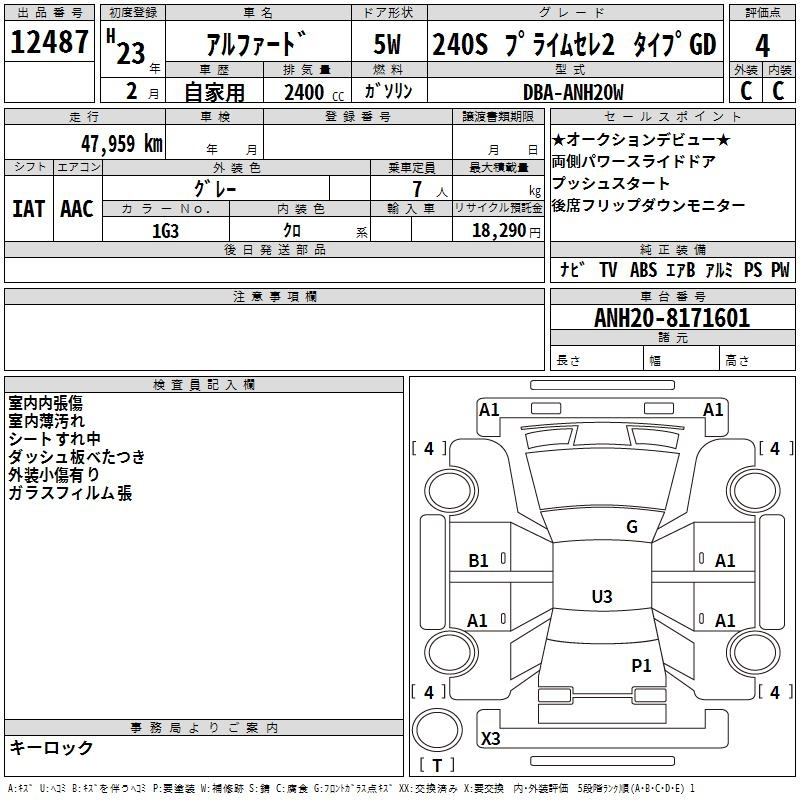Screen dimensions: 800x800
Task: Click the アルミ alloy wheel indicator
Action: 720,270
